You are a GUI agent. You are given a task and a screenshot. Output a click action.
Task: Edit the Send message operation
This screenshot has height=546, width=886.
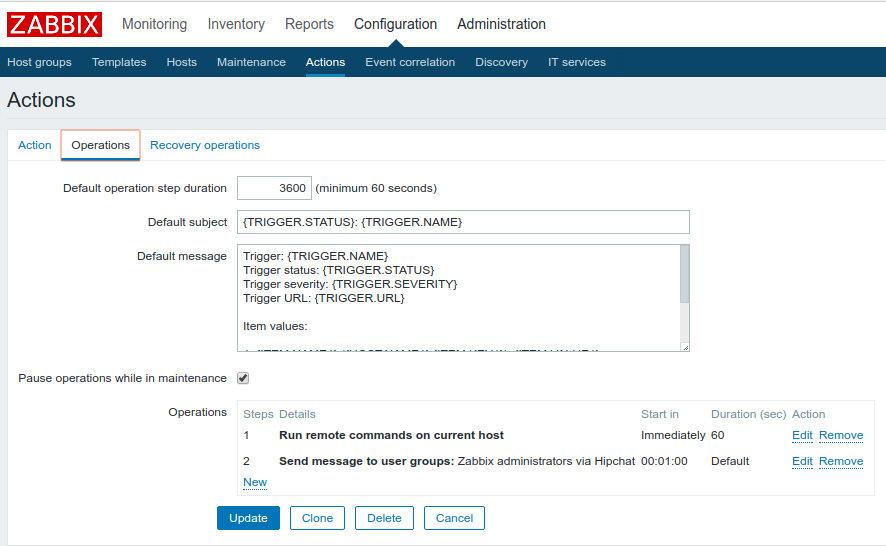coord(802,461)
